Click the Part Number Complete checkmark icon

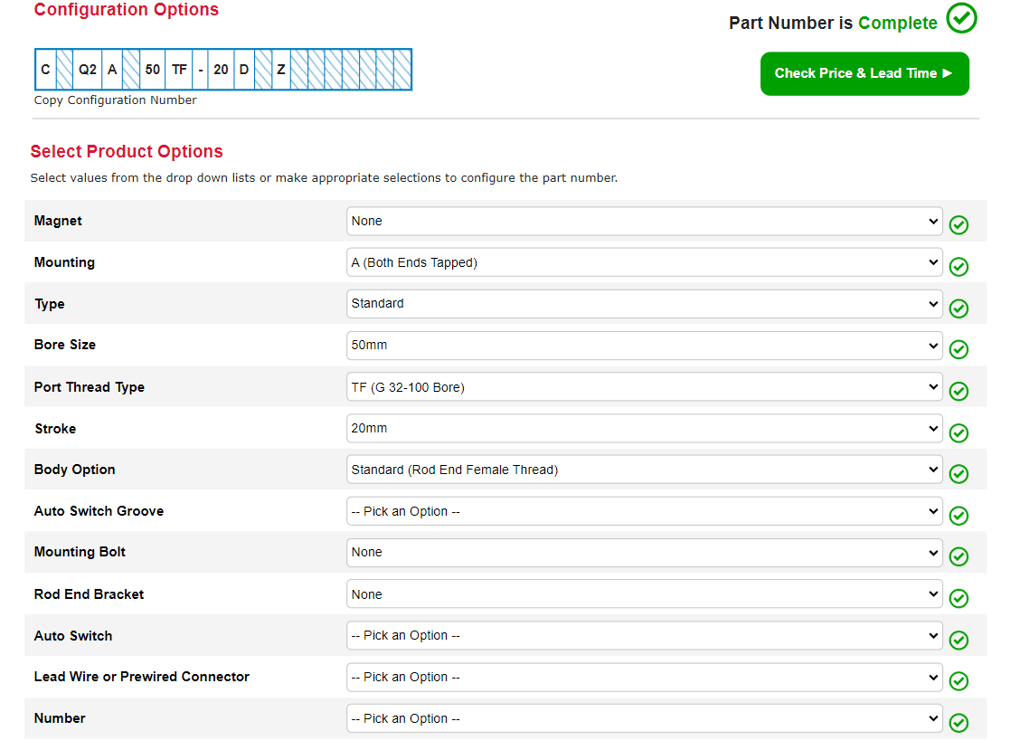pos(962,19)
